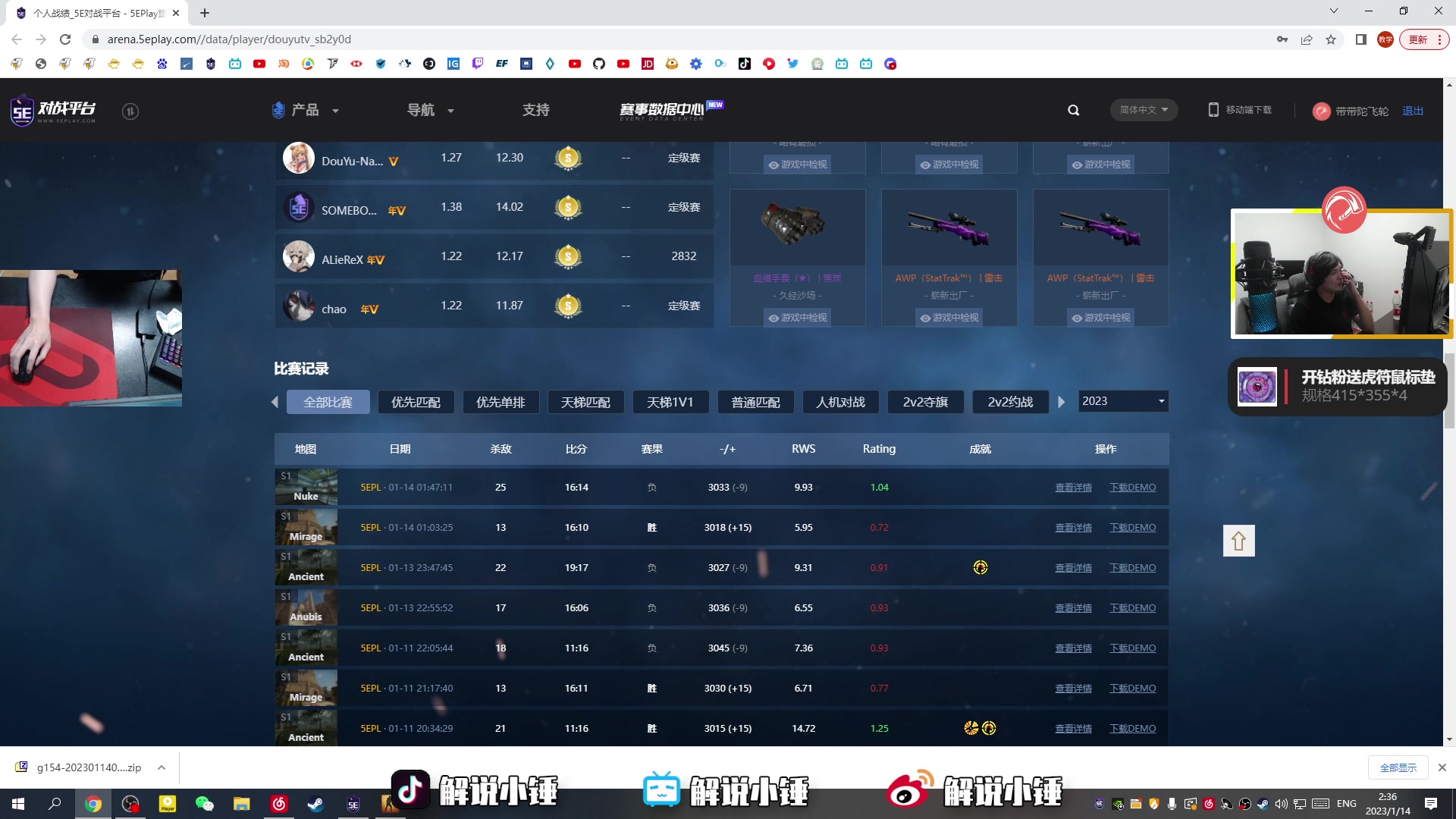Click 退出 to log out
The height and width of the screenshot is (819, 1456).
point(1413,111)
